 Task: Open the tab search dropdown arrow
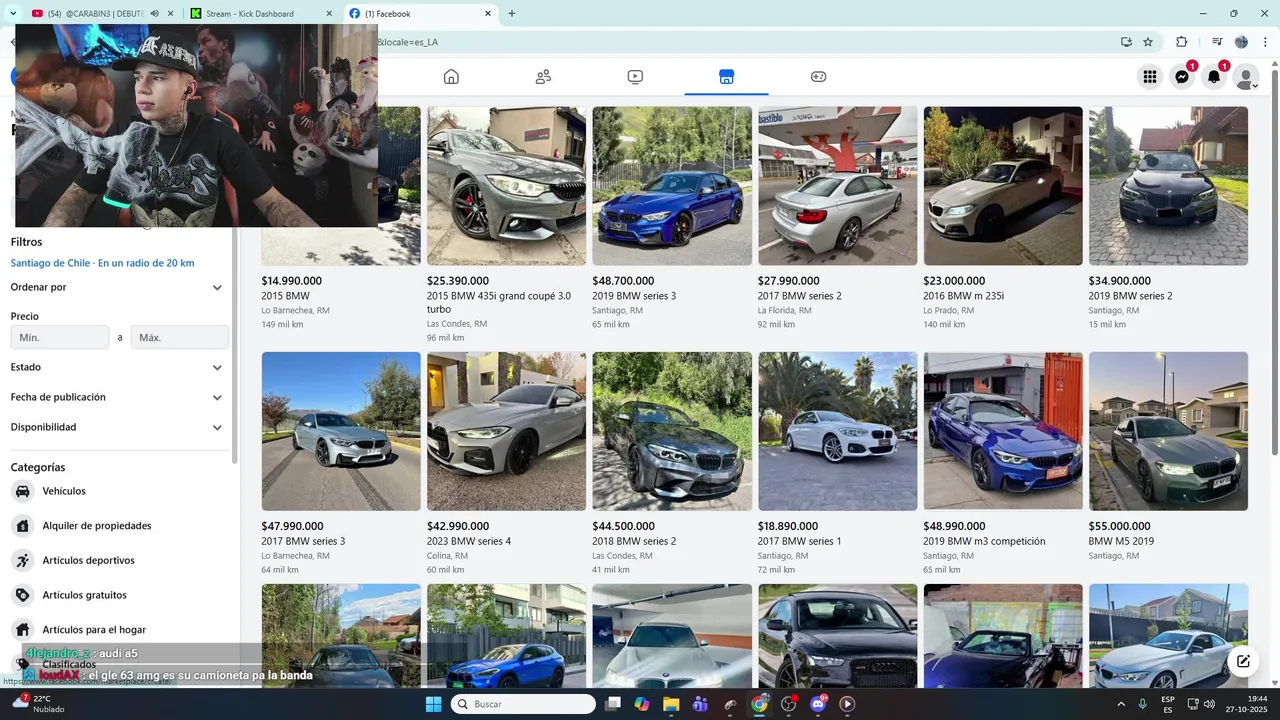point(13,14)
